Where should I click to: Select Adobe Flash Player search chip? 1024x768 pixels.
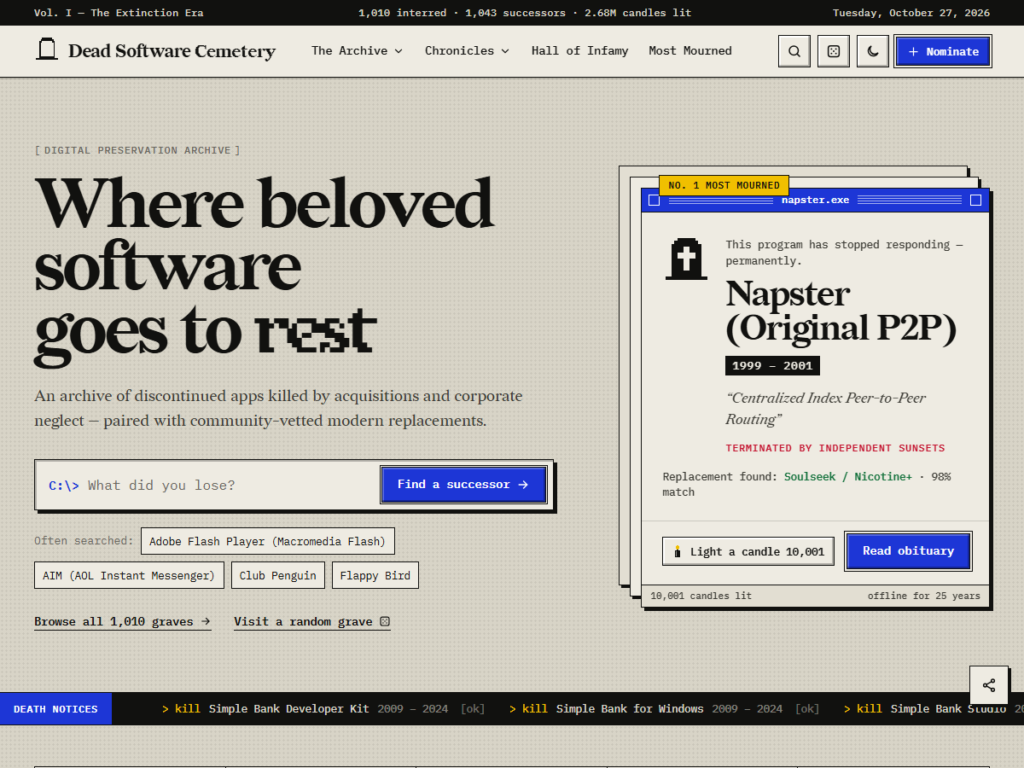tap(268, 541)
